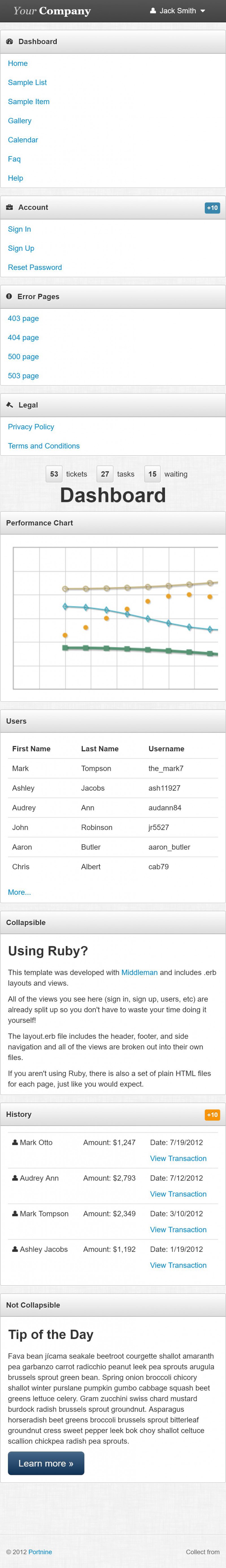This screenshot has width=226, height=1568.
Task: Click the First Name column header
Action: 31,749
